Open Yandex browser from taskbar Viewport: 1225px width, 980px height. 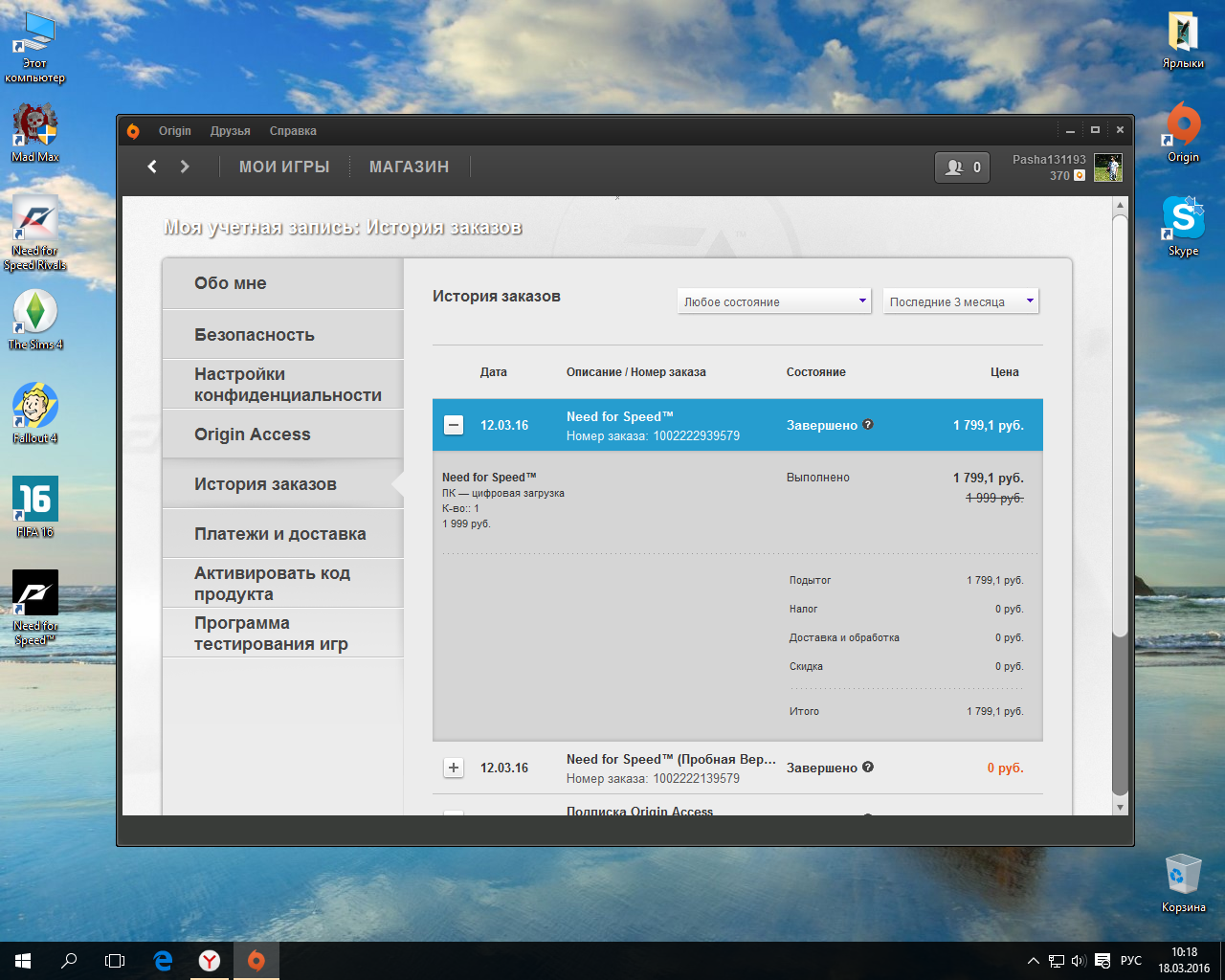click(x=210, y=961)
